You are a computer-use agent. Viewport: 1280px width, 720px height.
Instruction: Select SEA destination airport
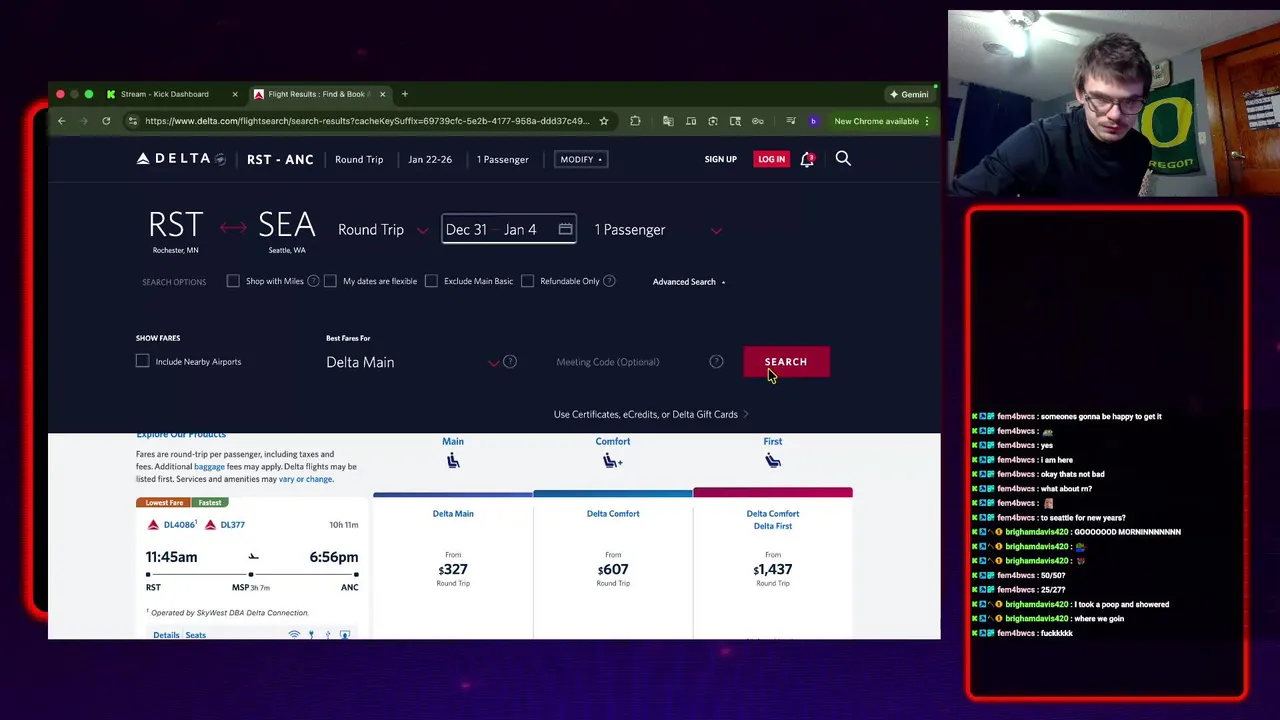pyautogui.click(x=287, y=231)
